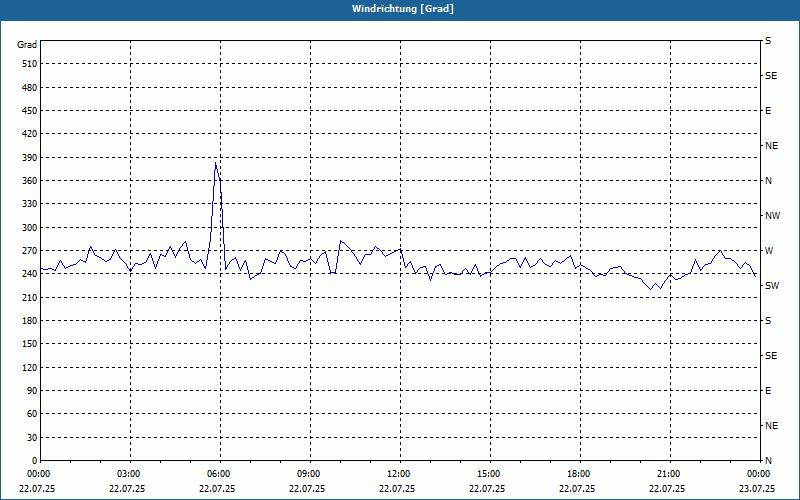Click the 23.07.25 date label
800x500 pixels.
[757, 489]
